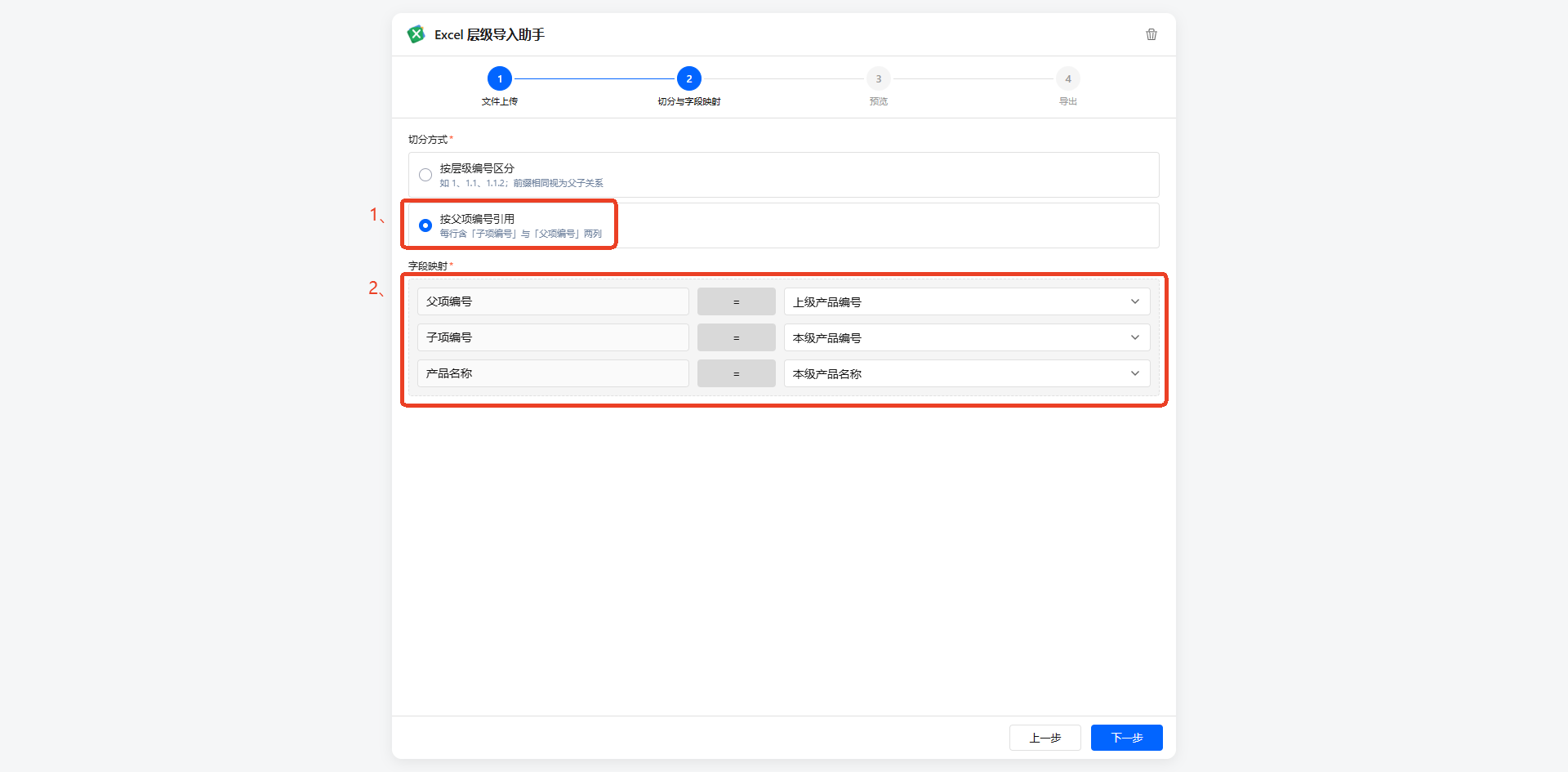
Task: Click the 产品名称 field
Action: coord(553,373)
